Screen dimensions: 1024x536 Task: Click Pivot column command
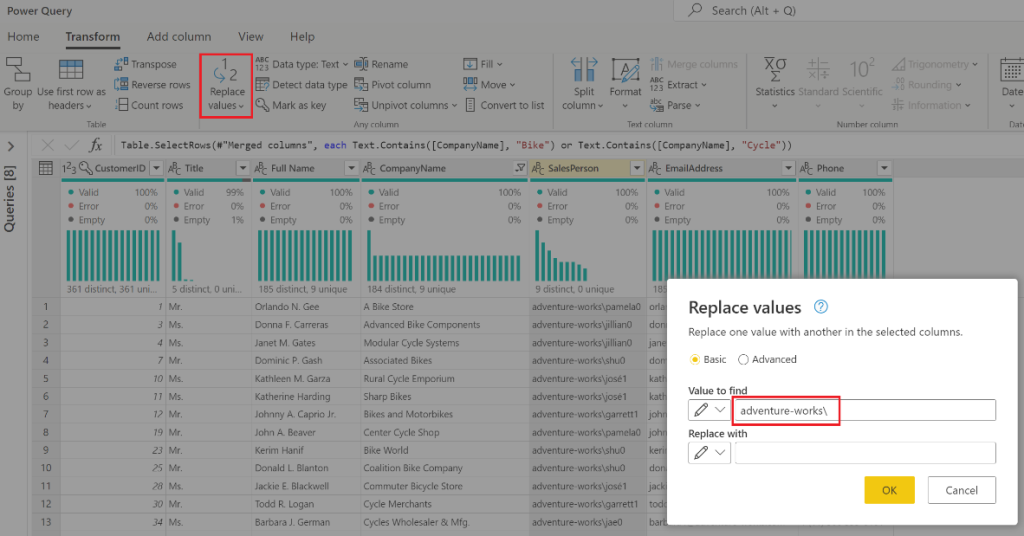(392, 84)
